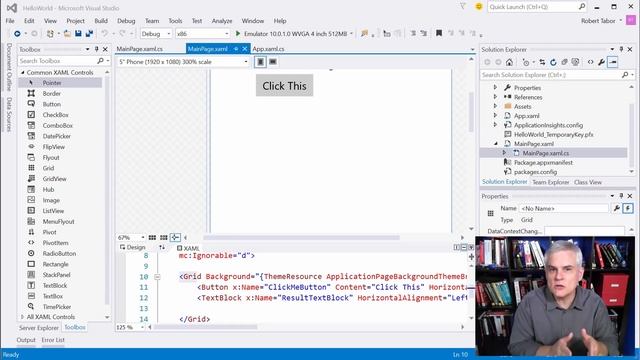640x360 pixels.
Task: Switch to Team Explorer tab
Action: click(550, 182)
